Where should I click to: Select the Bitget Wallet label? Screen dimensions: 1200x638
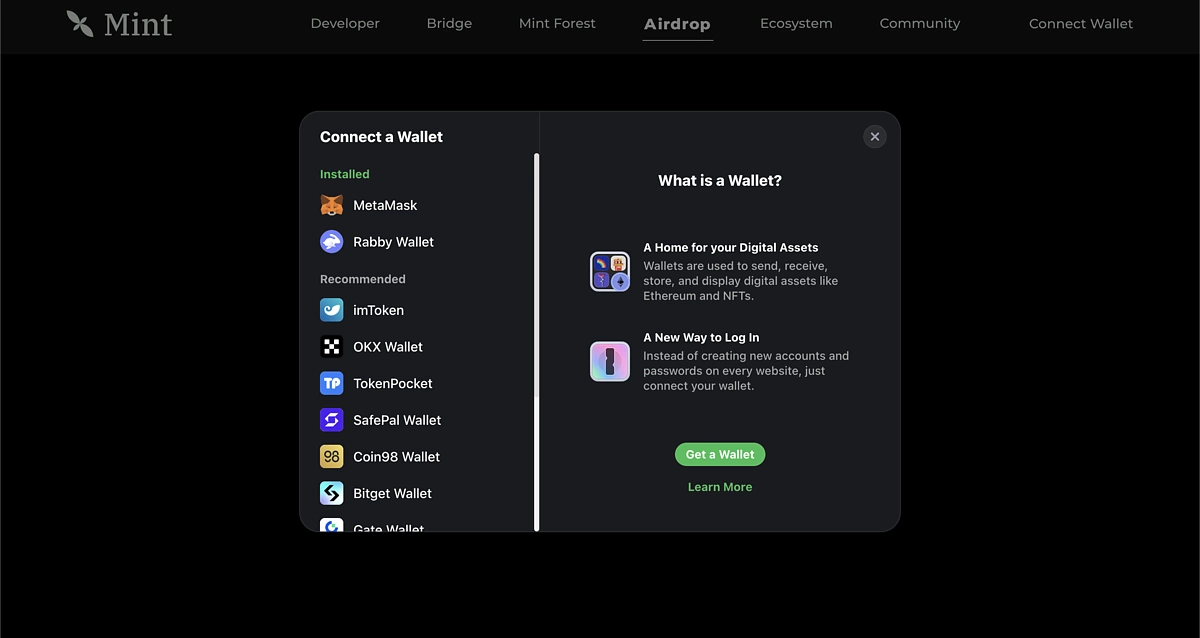[x=393, y=493]
